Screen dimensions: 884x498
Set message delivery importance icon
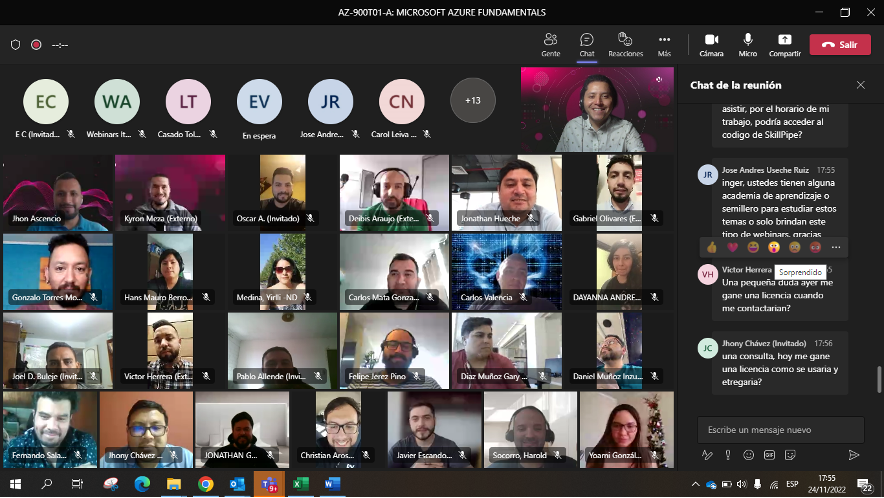tap(728, 455)
